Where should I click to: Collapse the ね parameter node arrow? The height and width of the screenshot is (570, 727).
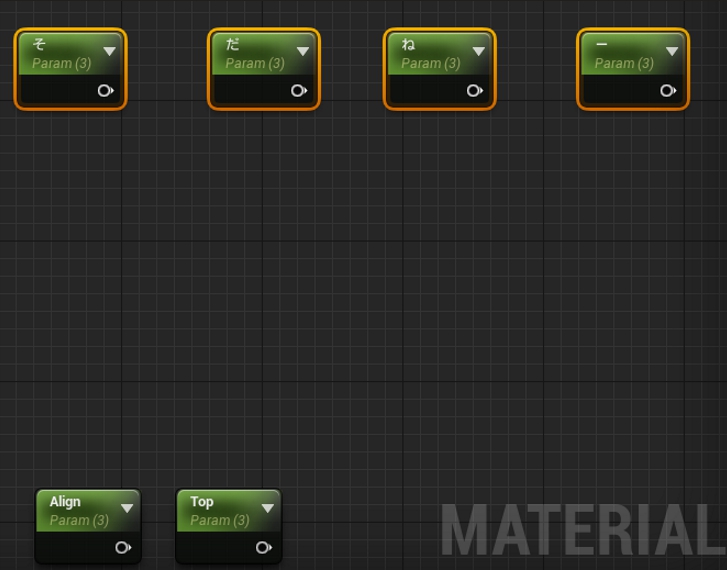(478, 51)
